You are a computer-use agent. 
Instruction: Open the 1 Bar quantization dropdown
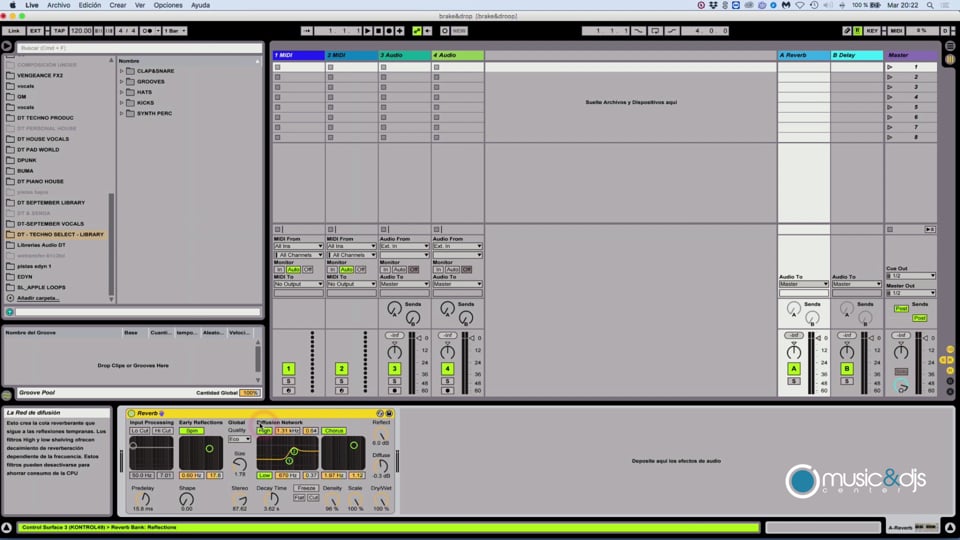tap(174, 31)
